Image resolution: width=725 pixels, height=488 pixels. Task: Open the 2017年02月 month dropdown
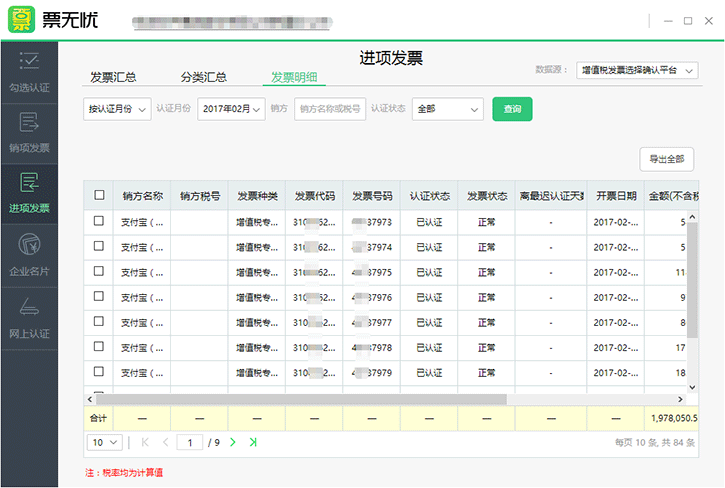(x=231, y=109)
